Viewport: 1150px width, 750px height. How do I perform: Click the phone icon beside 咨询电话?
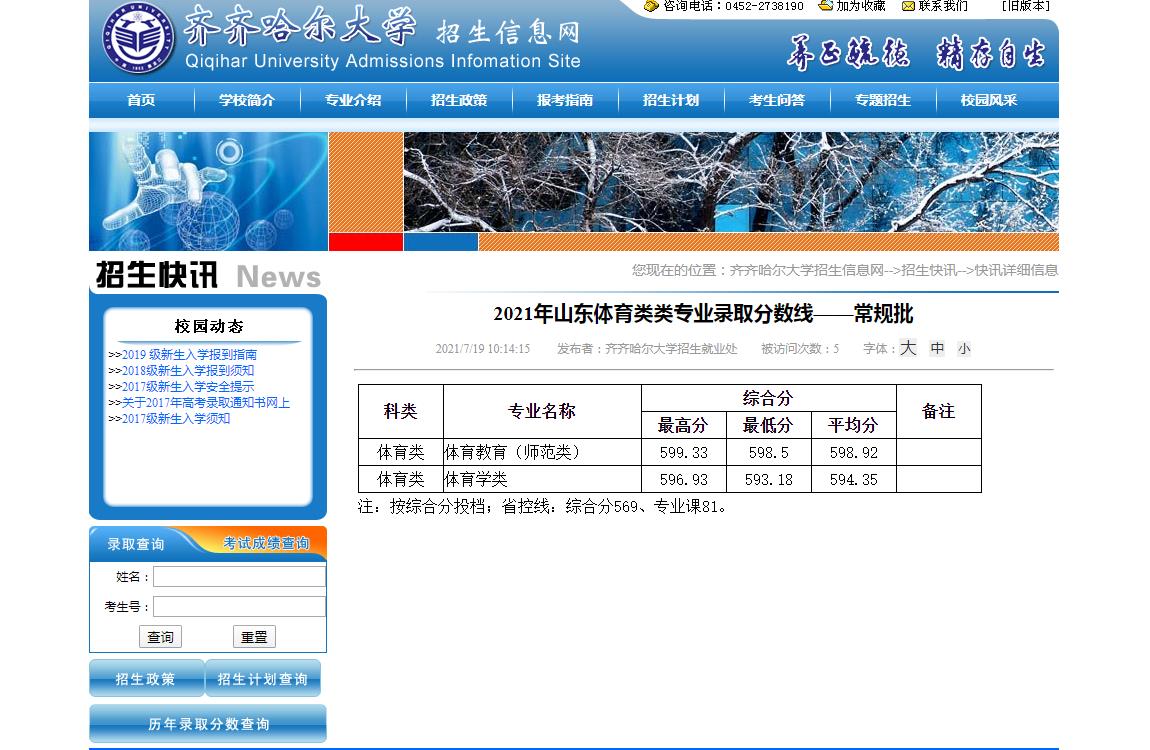pos(651,6)
